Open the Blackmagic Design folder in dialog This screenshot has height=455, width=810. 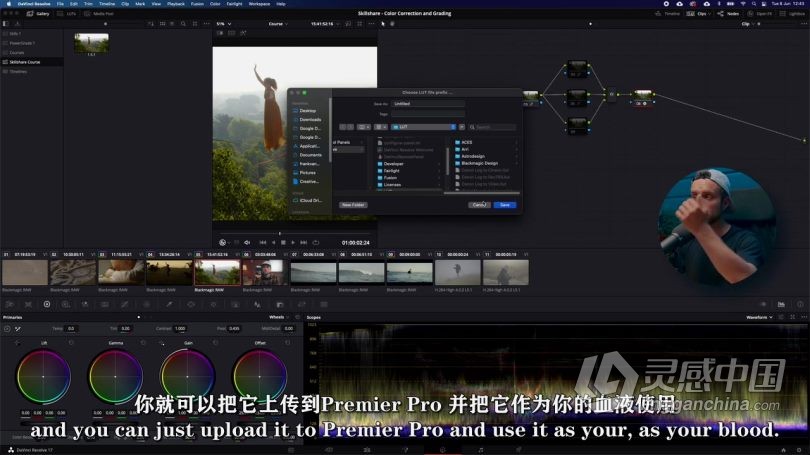[475, 163]
